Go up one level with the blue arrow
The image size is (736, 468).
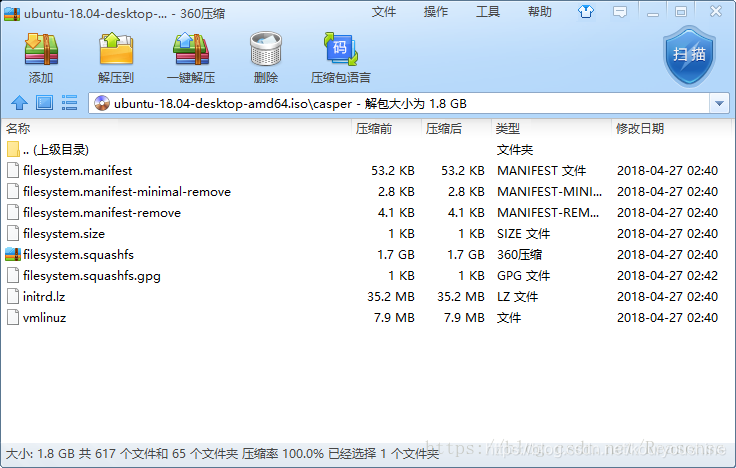point(19,103)
